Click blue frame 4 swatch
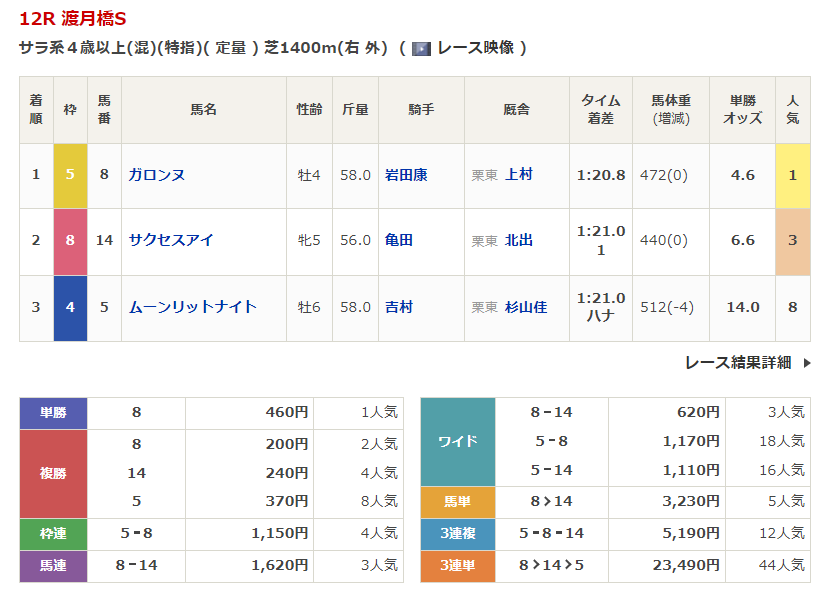Screen dimensions: 831x591 pos(70,307)
